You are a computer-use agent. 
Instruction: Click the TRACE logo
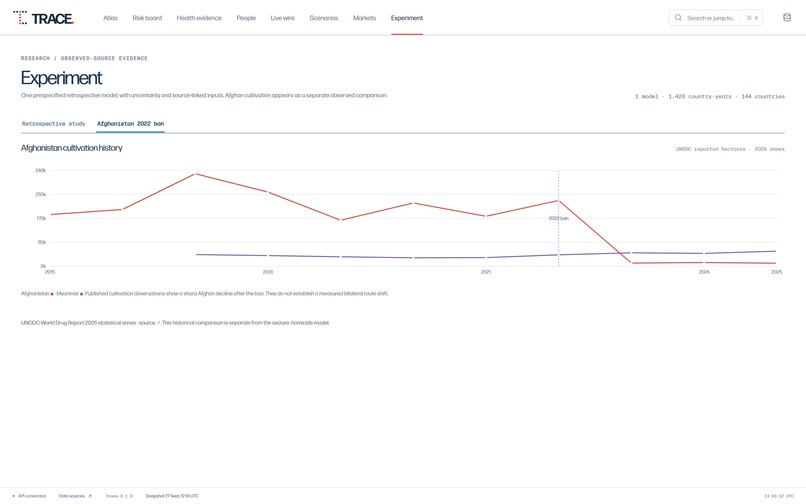tap(44, 18)
